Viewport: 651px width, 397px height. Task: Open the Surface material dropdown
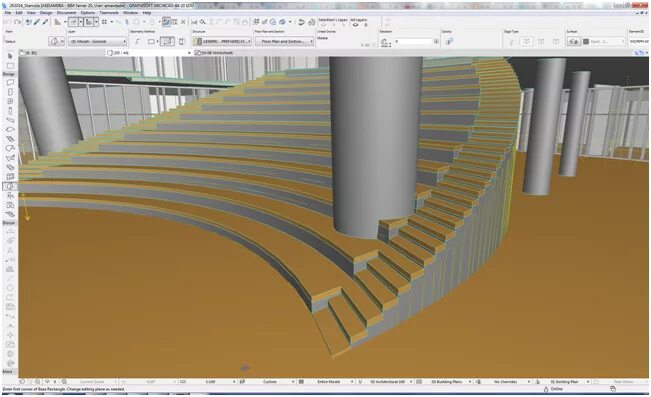(604, 42)
